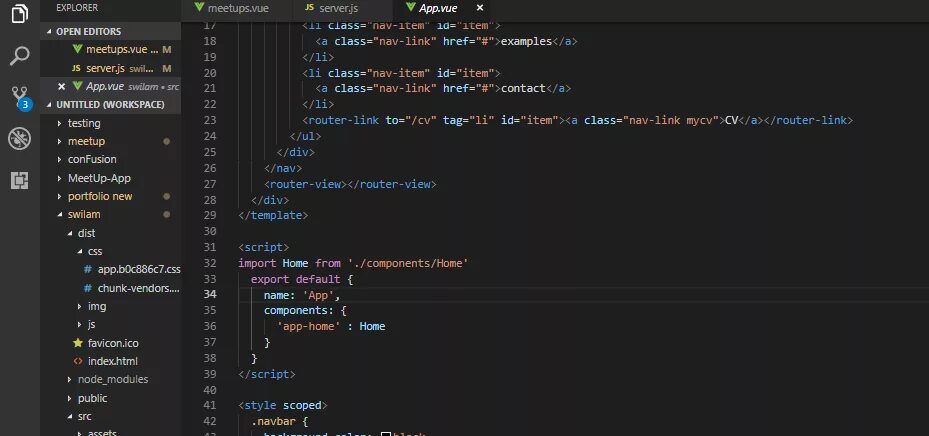The width and height of the screenshot is (929, 436).
Task: Click the 'app-home' component key
Action: [308, 326]
